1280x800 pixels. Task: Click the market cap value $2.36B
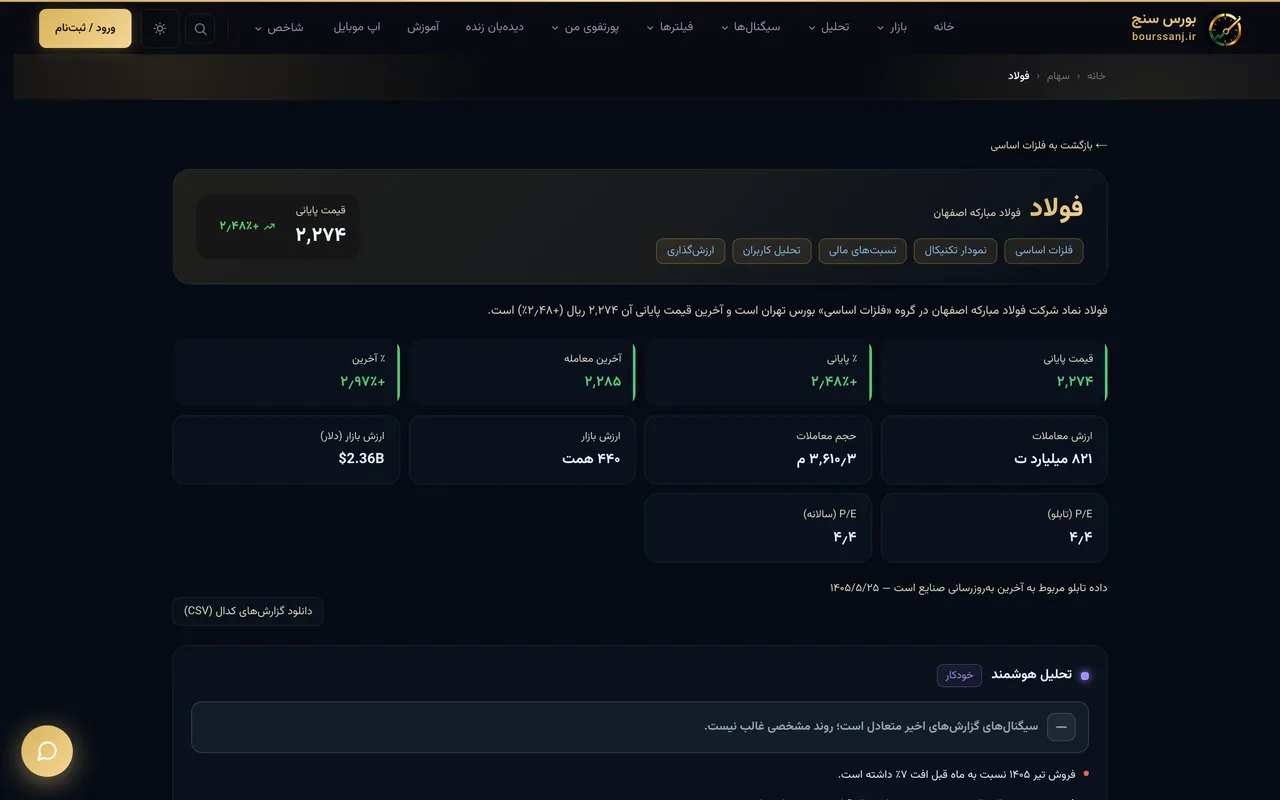361,459
